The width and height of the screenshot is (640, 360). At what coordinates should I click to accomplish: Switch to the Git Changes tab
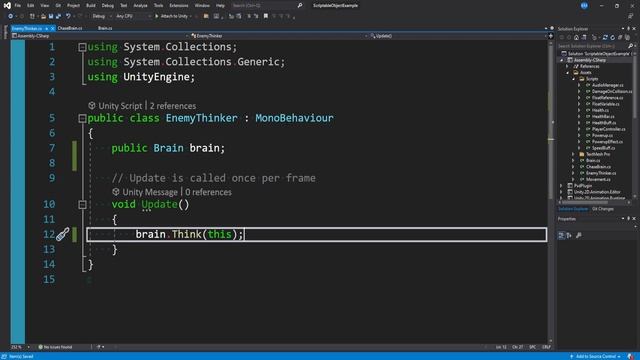pyautogui.click(x=602, y=209)
